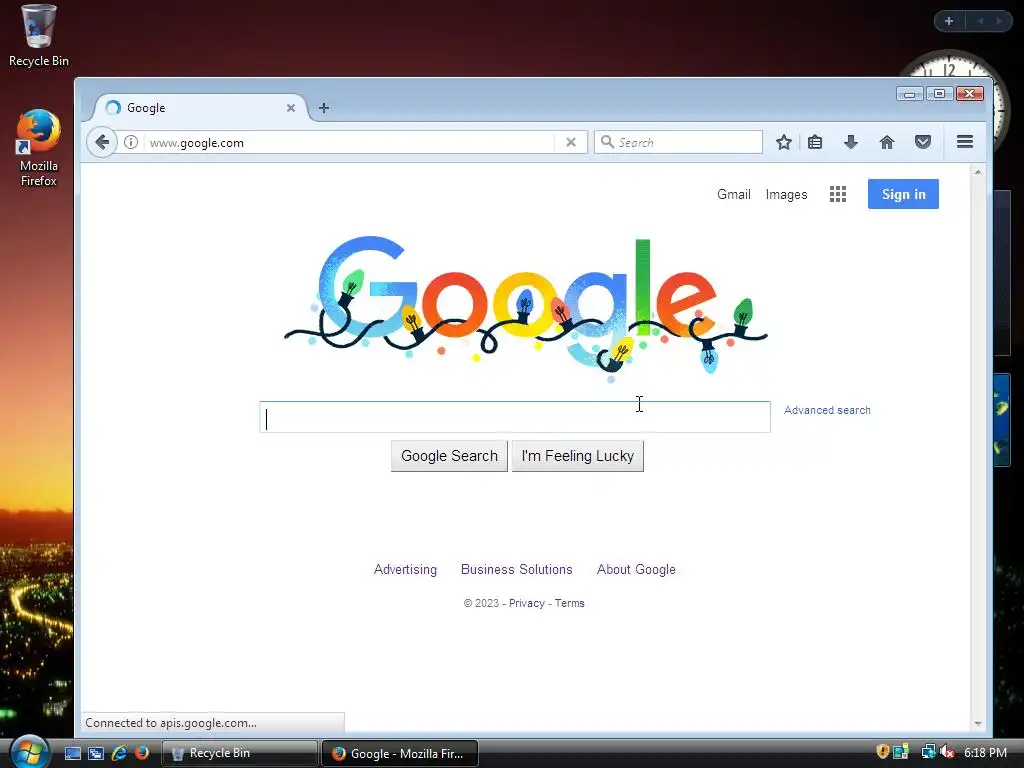Screen dimensions: 1024x768
Task: Click Switch between windows quick launch icon
Action: pos(96,753)
